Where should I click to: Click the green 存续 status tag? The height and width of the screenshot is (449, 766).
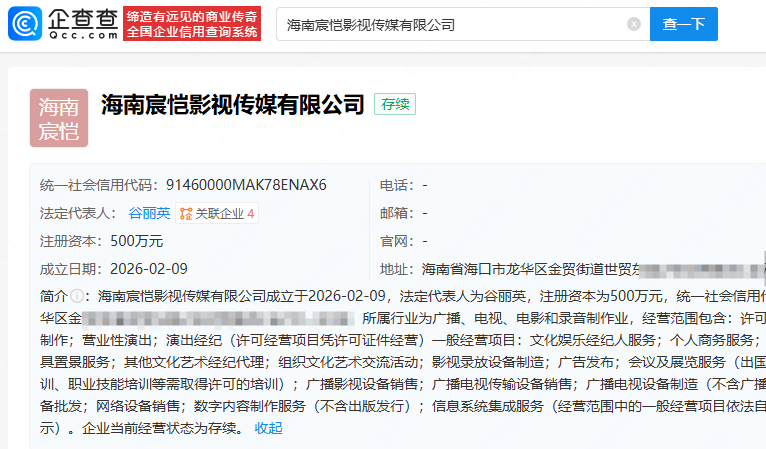[x=394, y=104]
